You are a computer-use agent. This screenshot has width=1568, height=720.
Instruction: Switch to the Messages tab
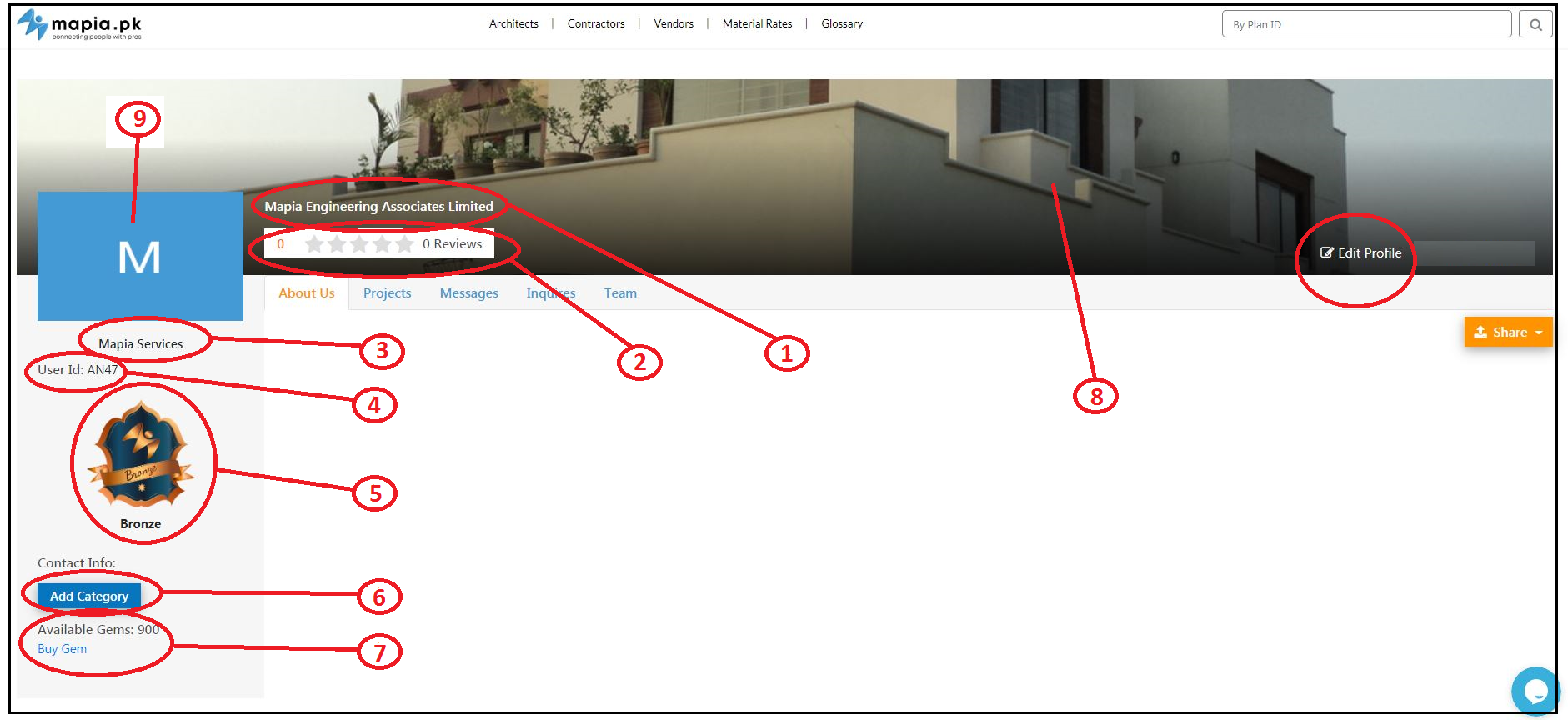pos(469,293)
